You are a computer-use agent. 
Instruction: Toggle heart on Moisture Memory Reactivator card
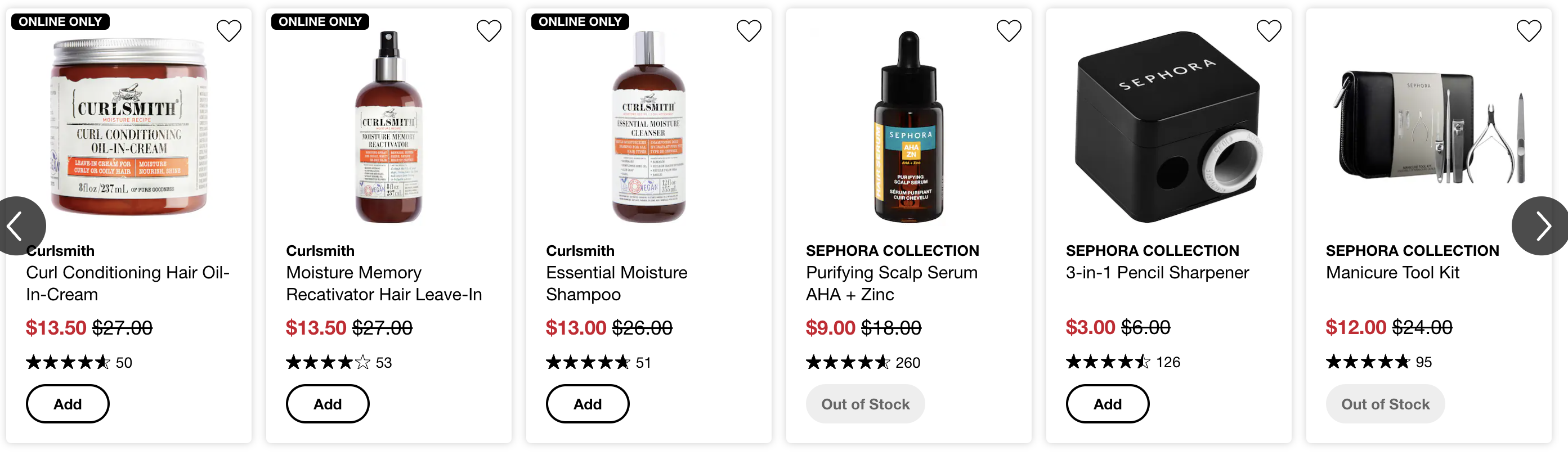click(x=489, y=30)
